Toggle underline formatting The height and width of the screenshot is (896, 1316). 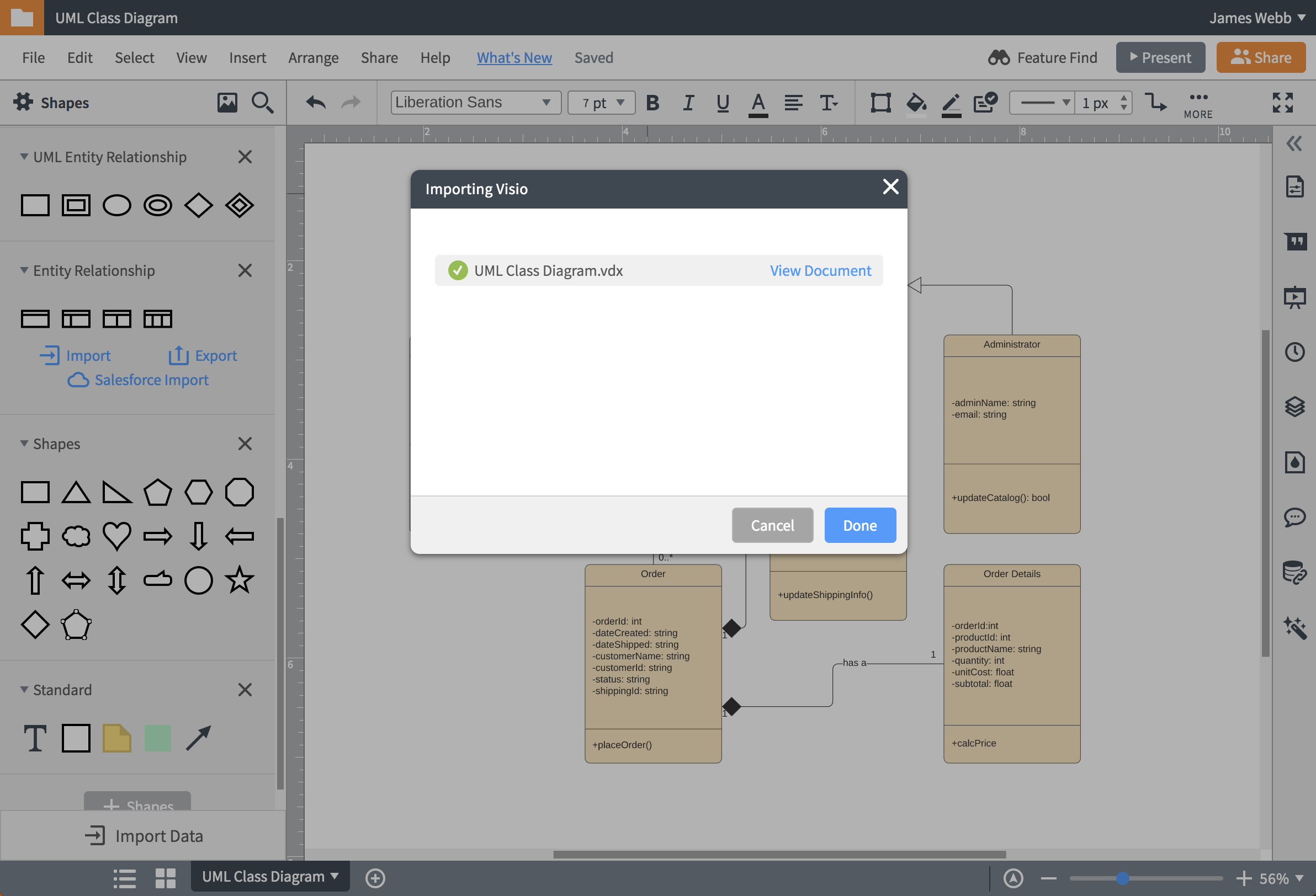pyautogui.click(x=723, y=103)
